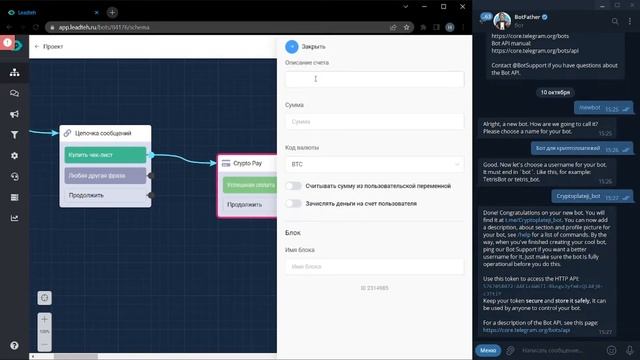
Task: Open the Telegram Меню button
Action: coord(488,350)
